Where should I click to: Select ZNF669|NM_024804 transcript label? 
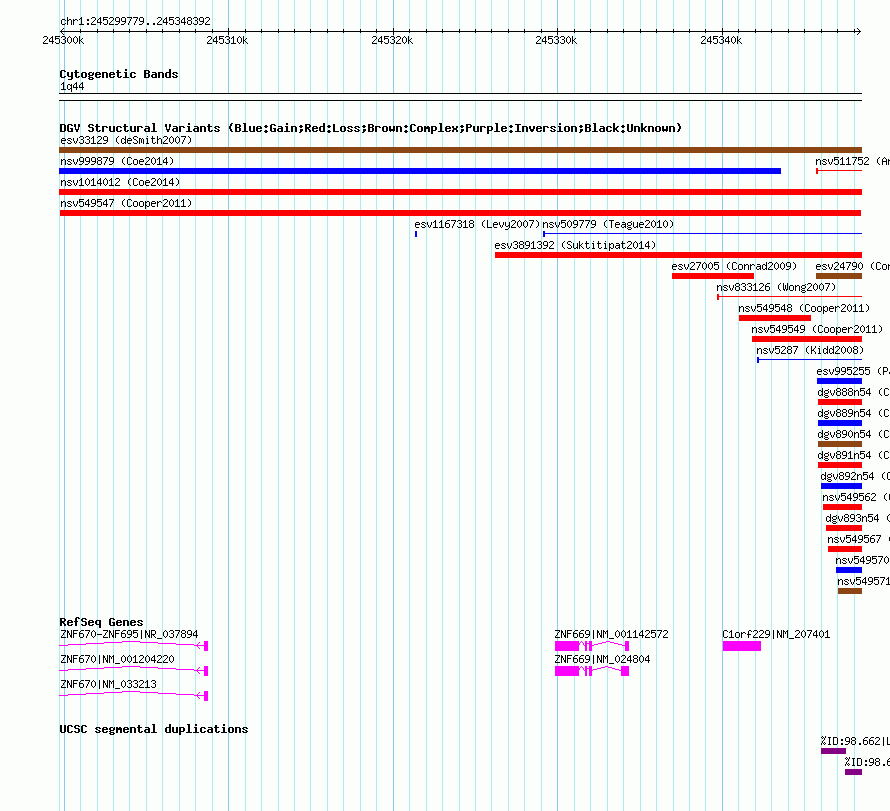pyautogui.click(x=602, y=659)
